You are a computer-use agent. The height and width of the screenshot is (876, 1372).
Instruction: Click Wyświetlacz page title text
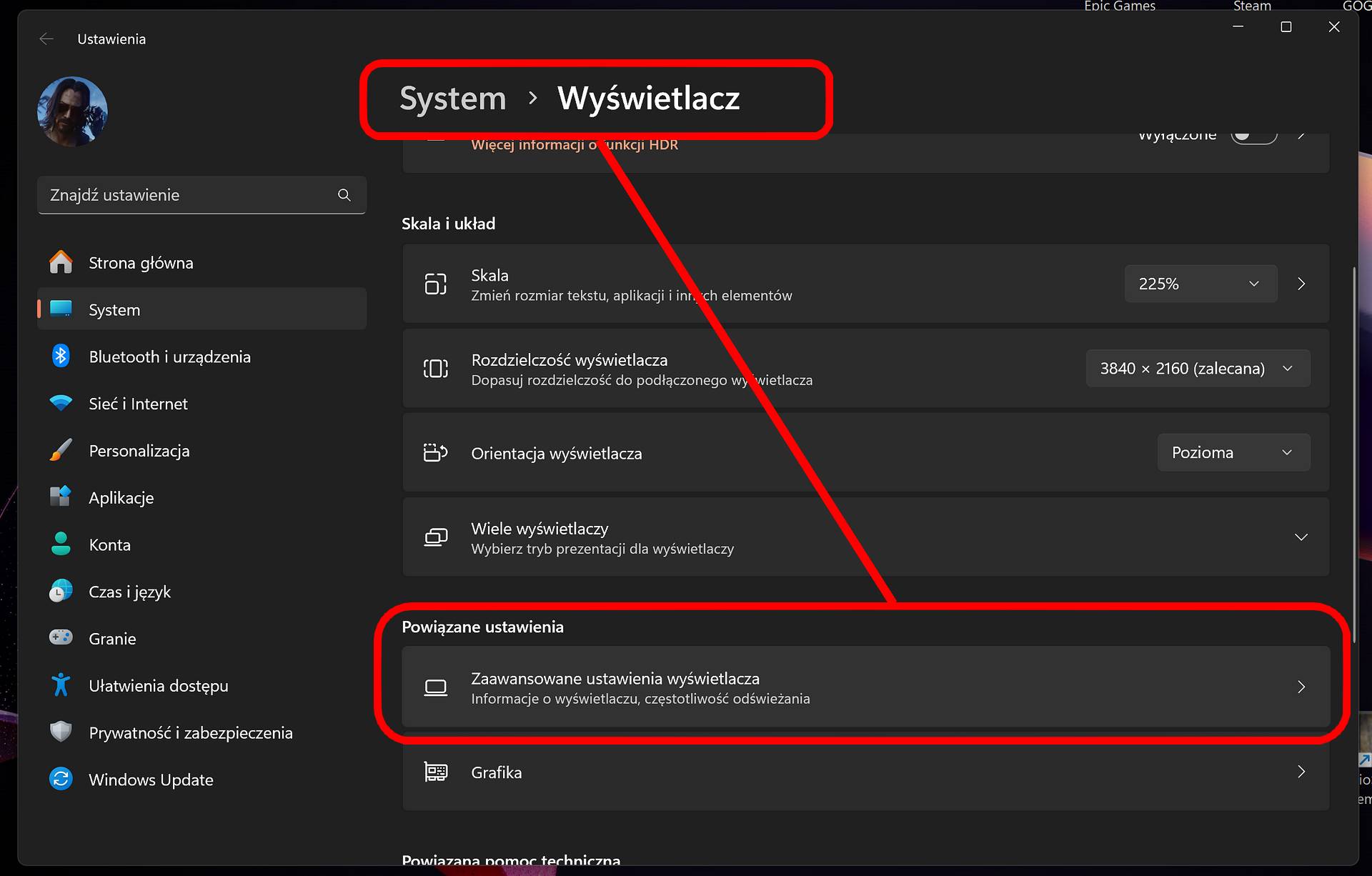click(x=648, y=99)
